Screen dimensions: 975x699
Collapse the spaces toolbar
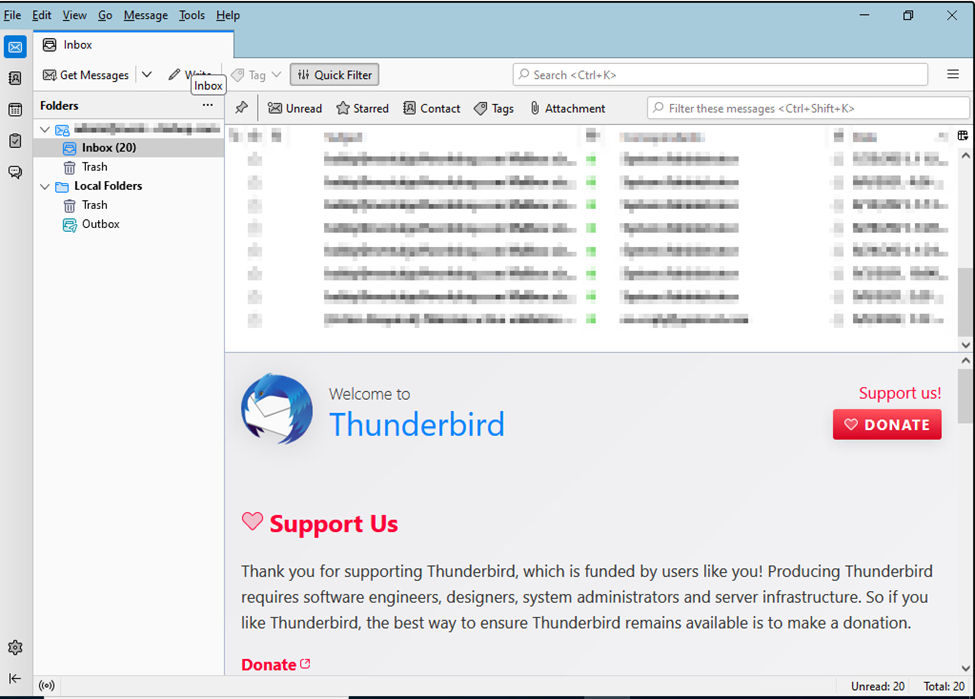pyautogui.click(x=16, y=678)
